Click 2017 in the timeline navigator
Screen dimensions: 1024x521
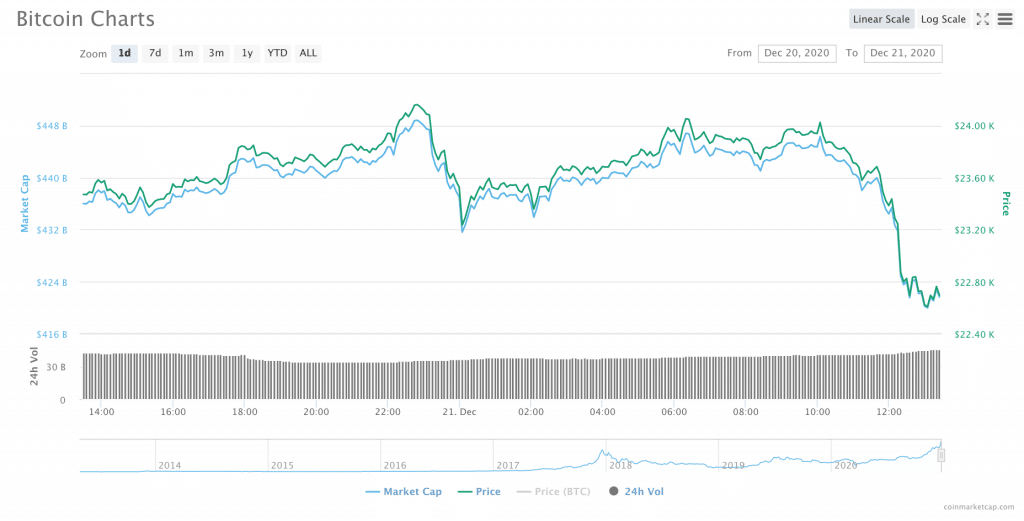pos(508,465)
